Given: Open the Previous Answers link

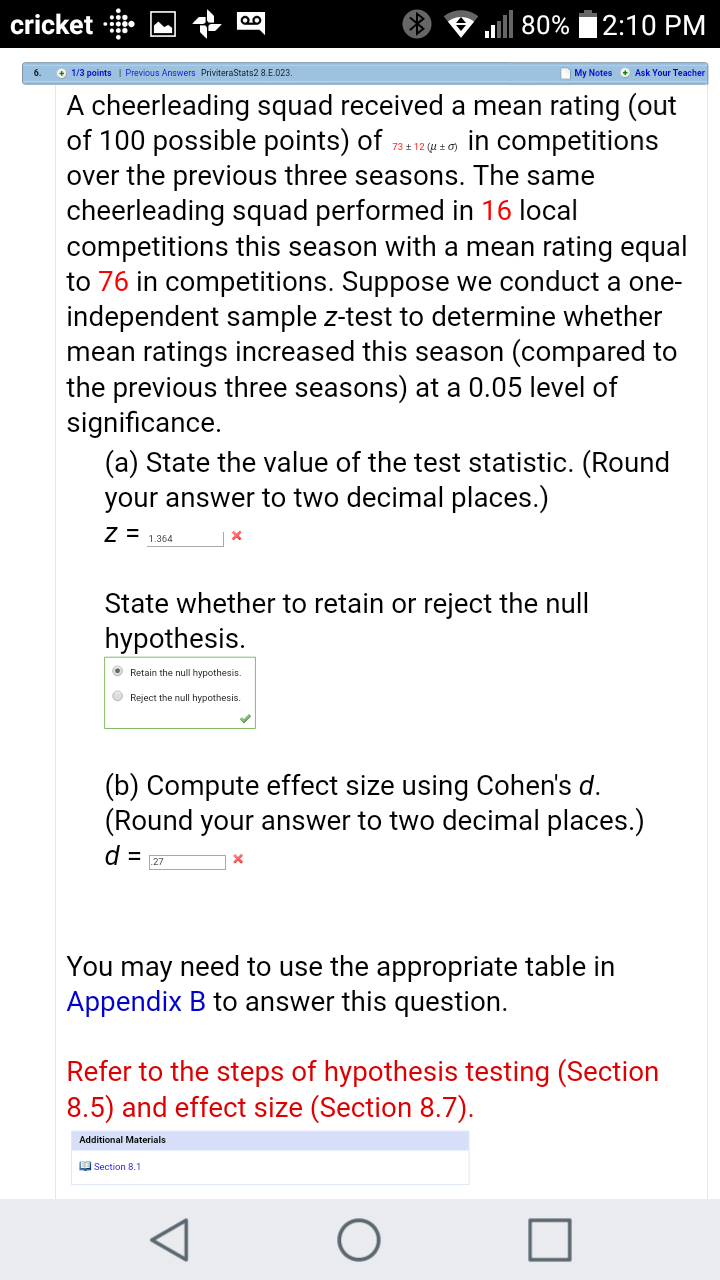Looking at the screenshot, I should coord(160,73).
